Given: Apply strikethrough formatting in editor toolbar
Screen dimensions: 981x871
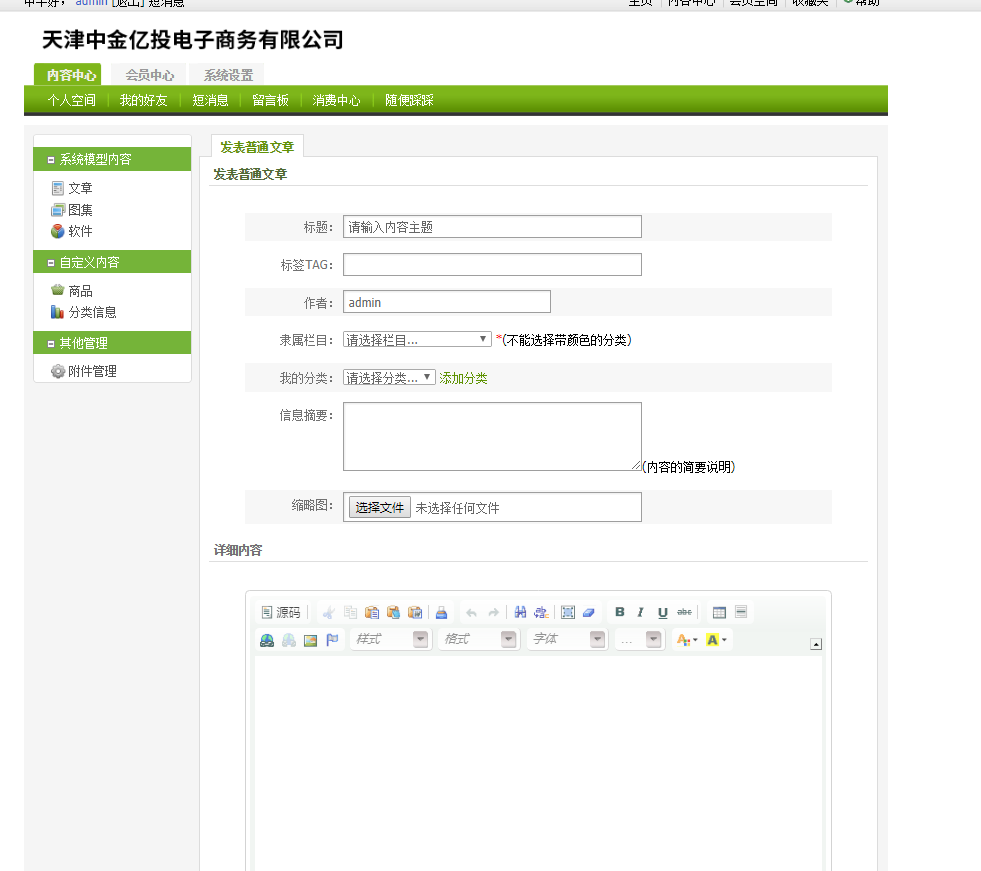Looking at the screenshot, I should click(x=684, y=612).
